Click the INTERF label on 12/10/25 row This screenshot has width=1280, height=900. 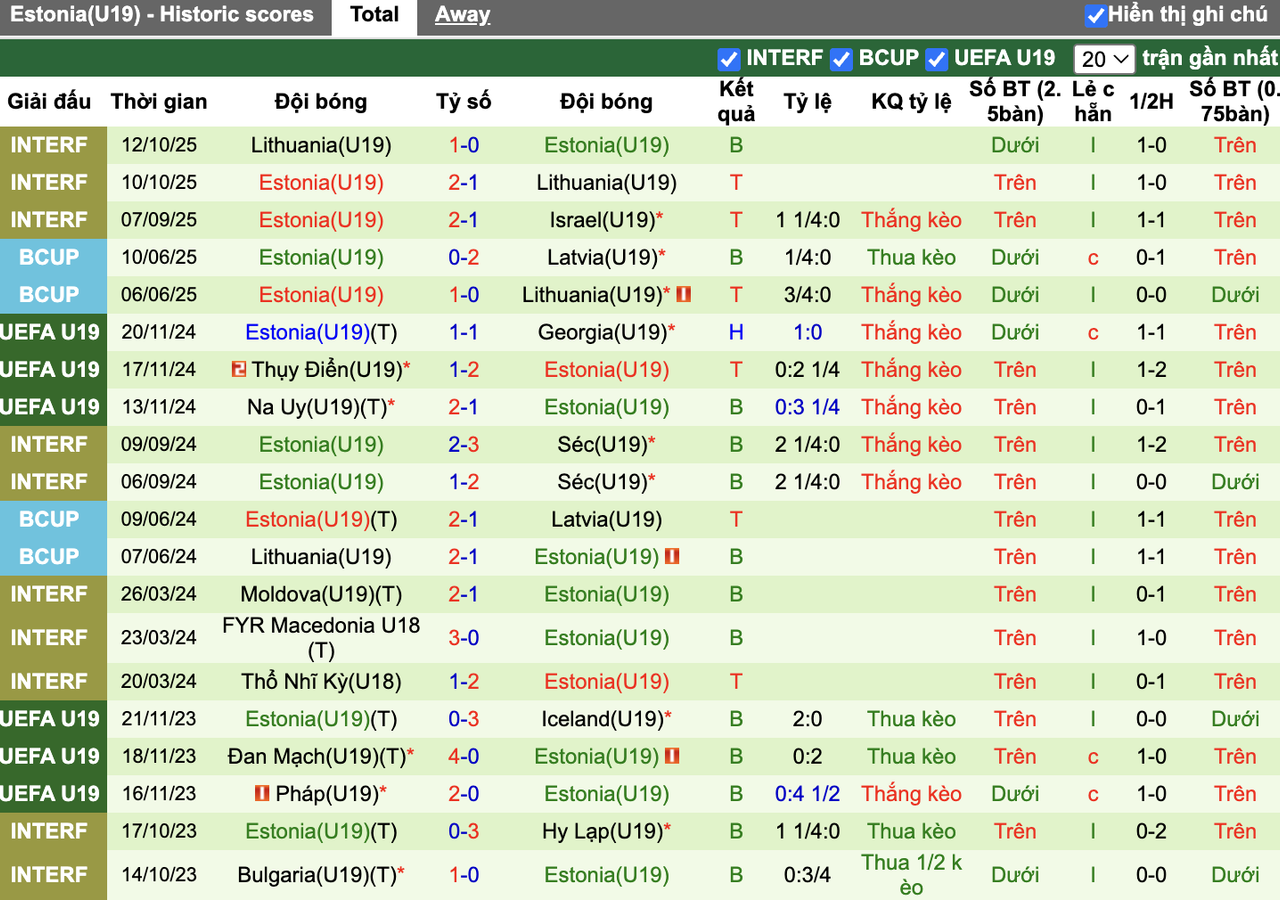click(x=49, y=145)
